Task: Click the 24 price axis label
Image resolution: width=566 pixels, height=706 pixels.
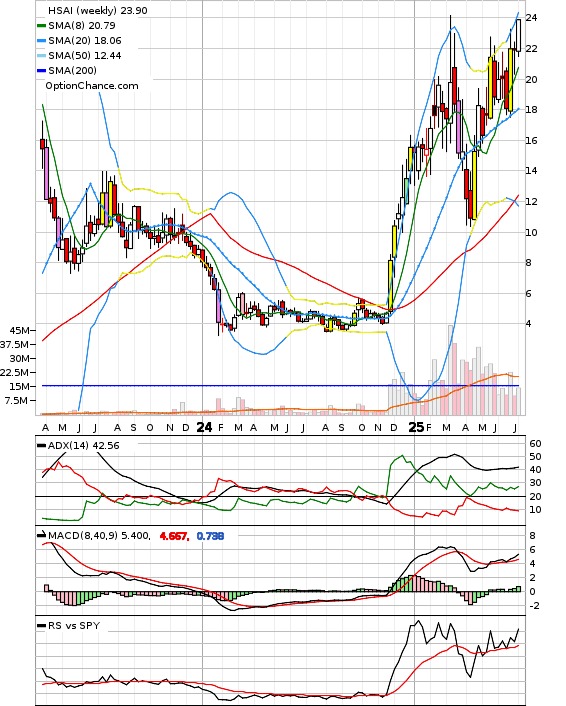Action: (531, 18)
